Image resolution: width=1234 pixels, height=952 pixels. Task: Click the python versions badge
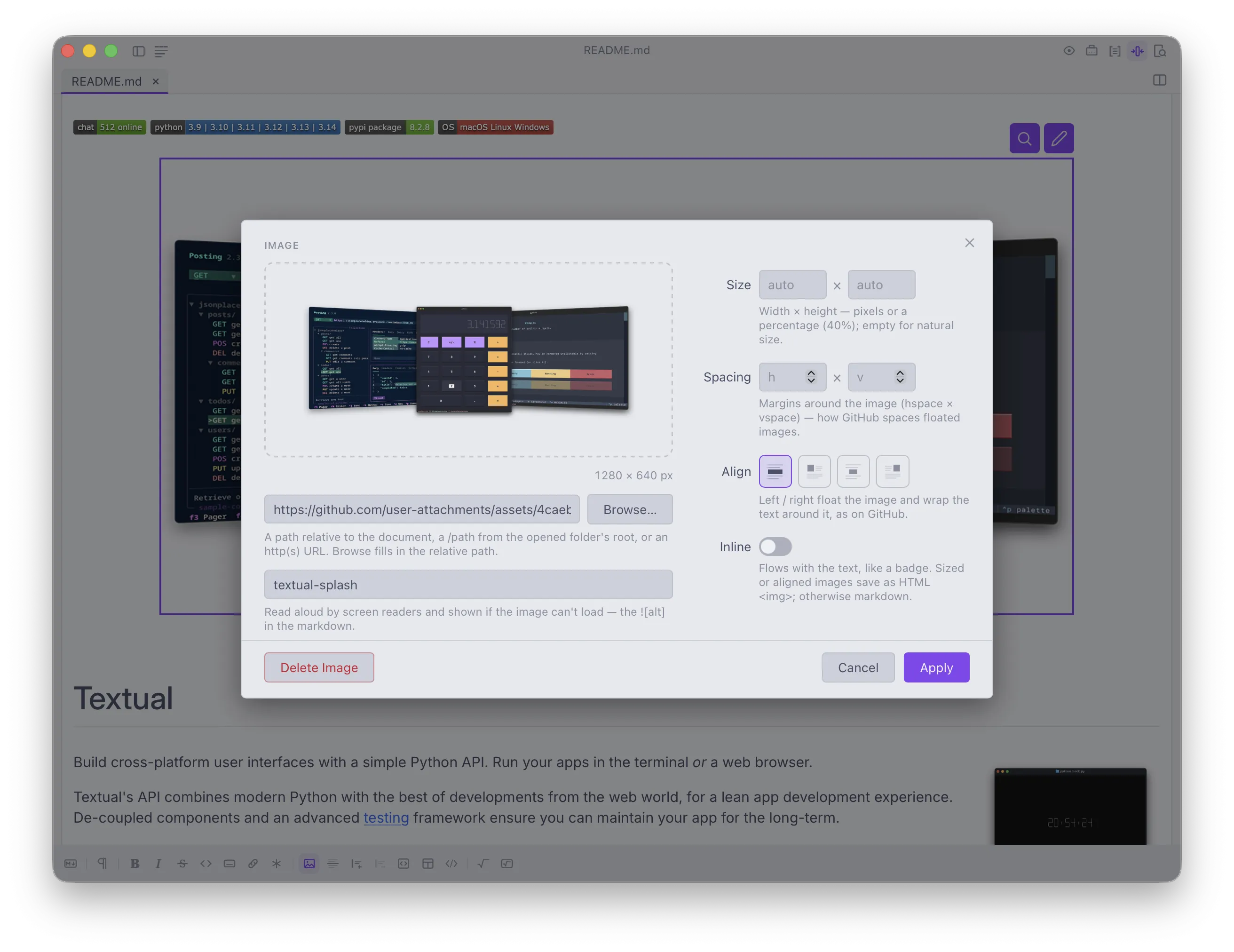245,127
